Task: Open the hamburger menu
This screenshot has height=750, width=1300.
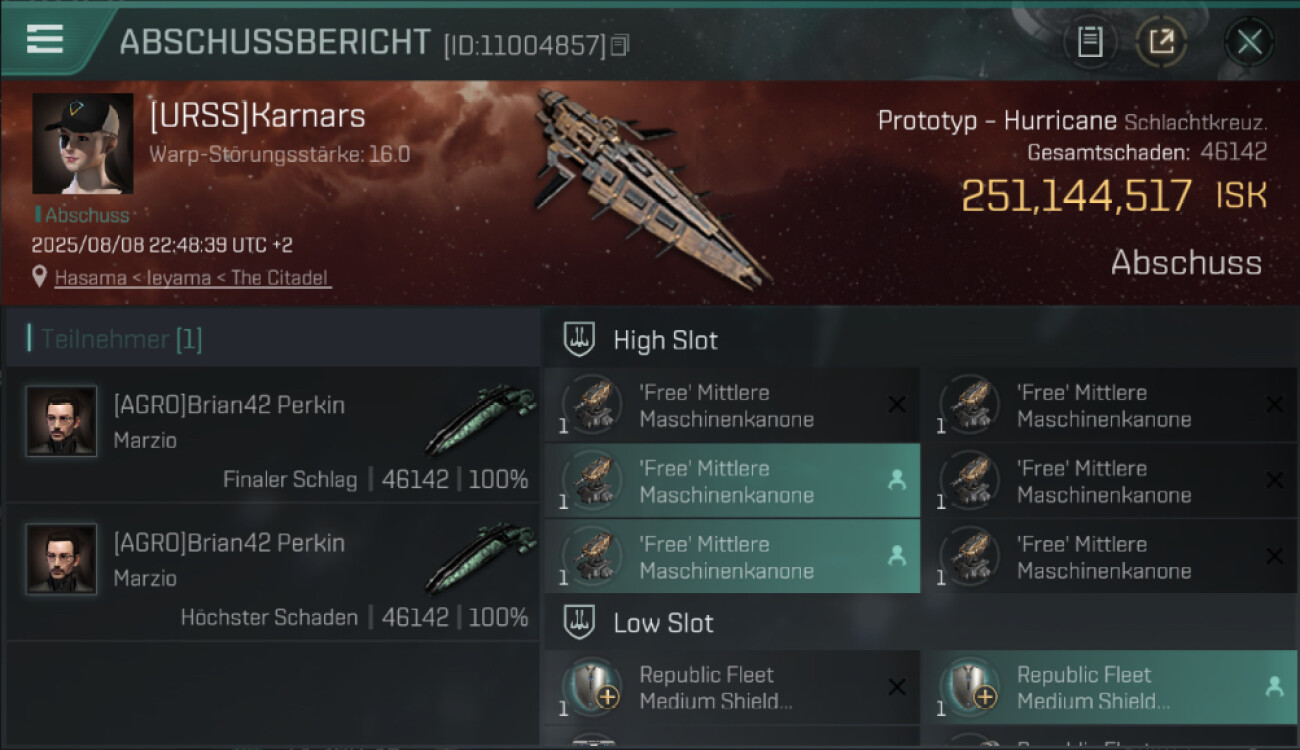Action: pyautogui.click(x=45, y=40)
